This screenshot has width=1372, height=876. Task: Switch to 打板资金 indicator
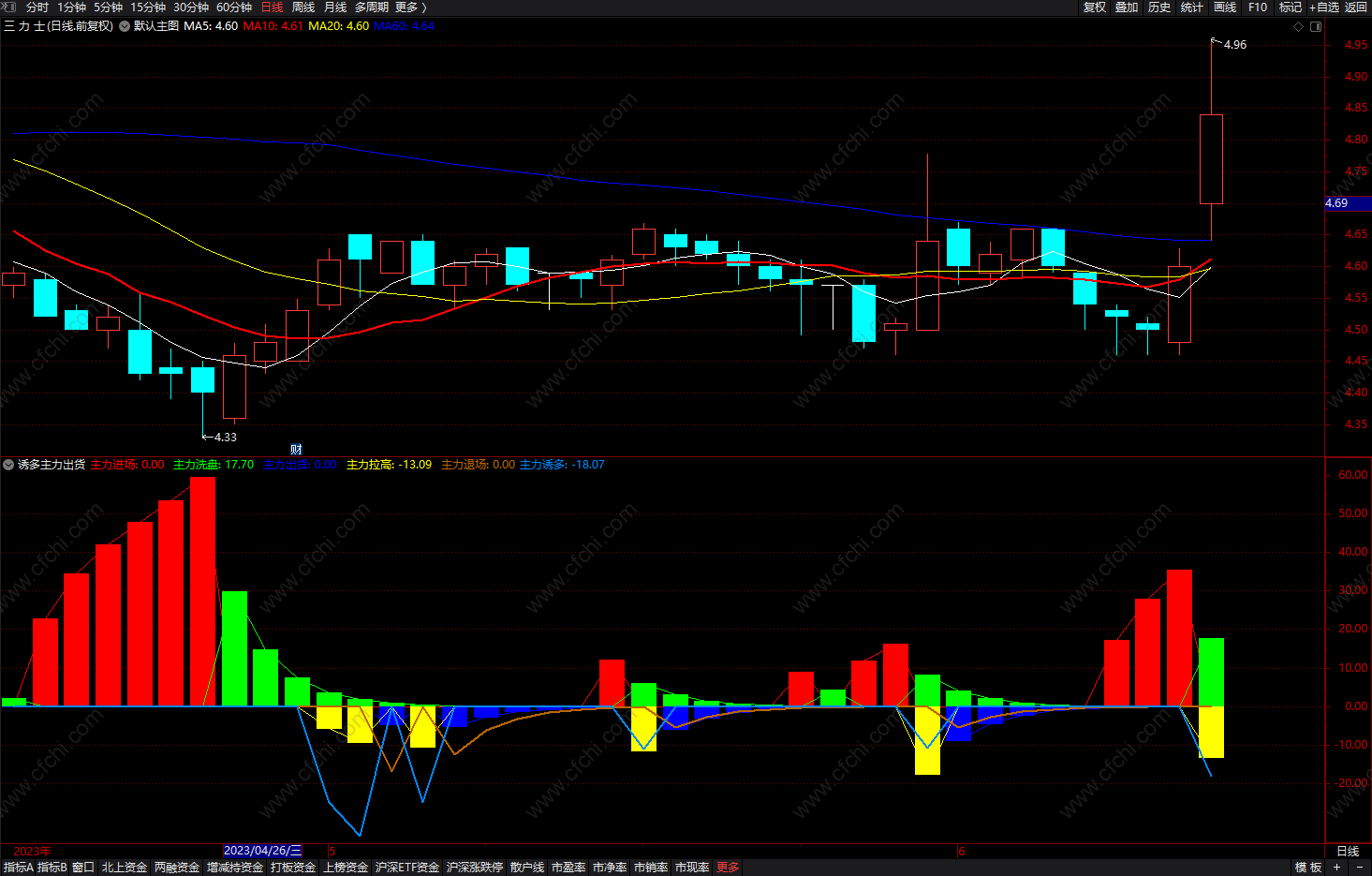click(x=293, y=868)
